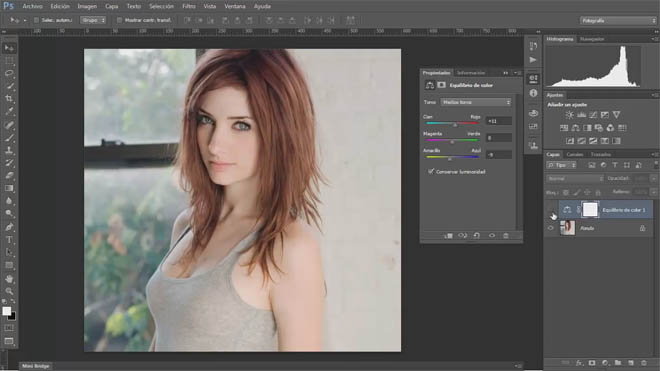Viewport: 660px width, 371px height.
Task: Show the Equilibrio de color 1 layer
Action: point(551,210)
